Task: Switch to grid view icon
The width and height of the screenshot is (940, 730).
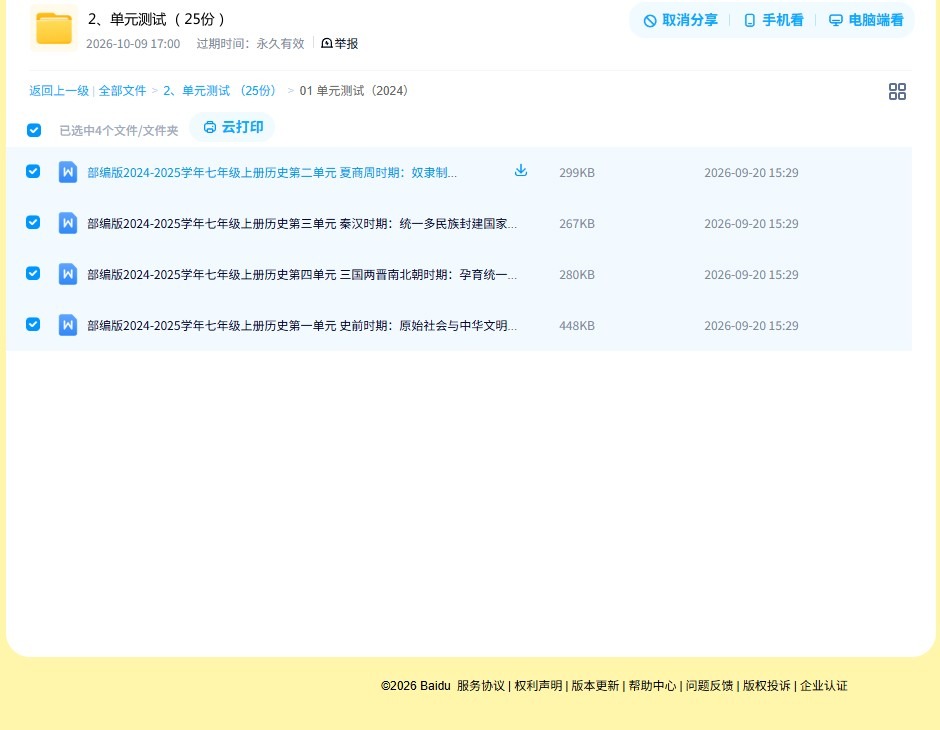Action: pos(897,91)
